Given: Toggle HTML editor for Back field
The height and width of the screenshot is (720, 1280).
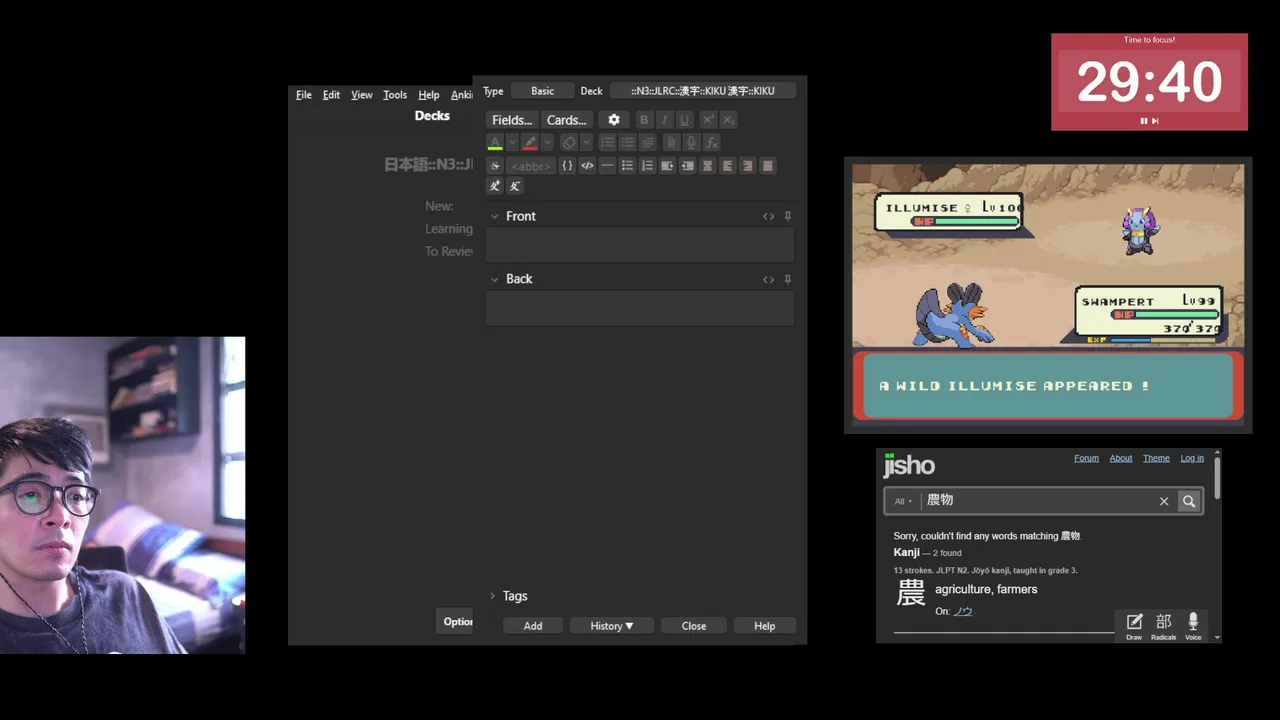Looking at the screenshot, I should [x=768, y=279].
